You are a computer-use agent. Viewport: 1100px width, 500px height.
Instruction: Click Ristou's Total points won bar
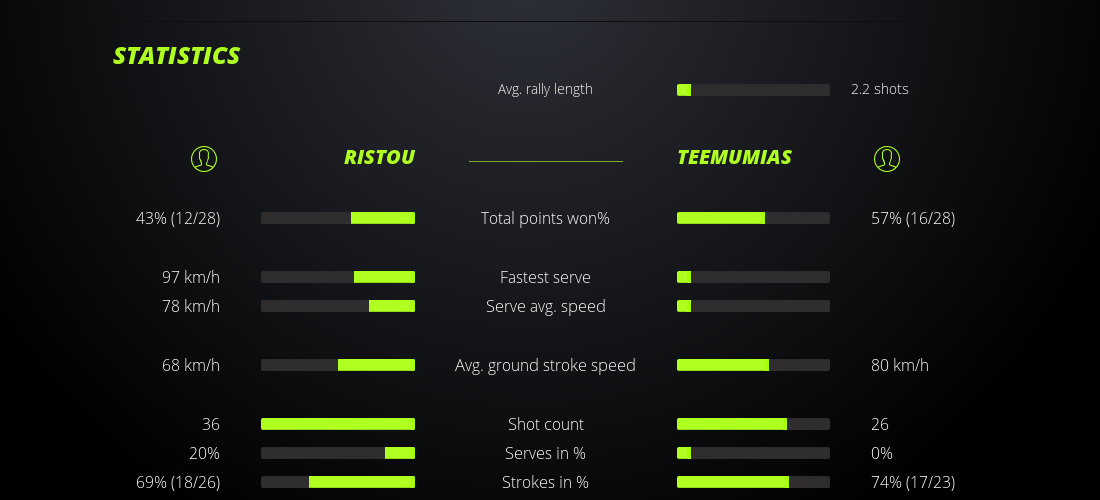[338, 218]
